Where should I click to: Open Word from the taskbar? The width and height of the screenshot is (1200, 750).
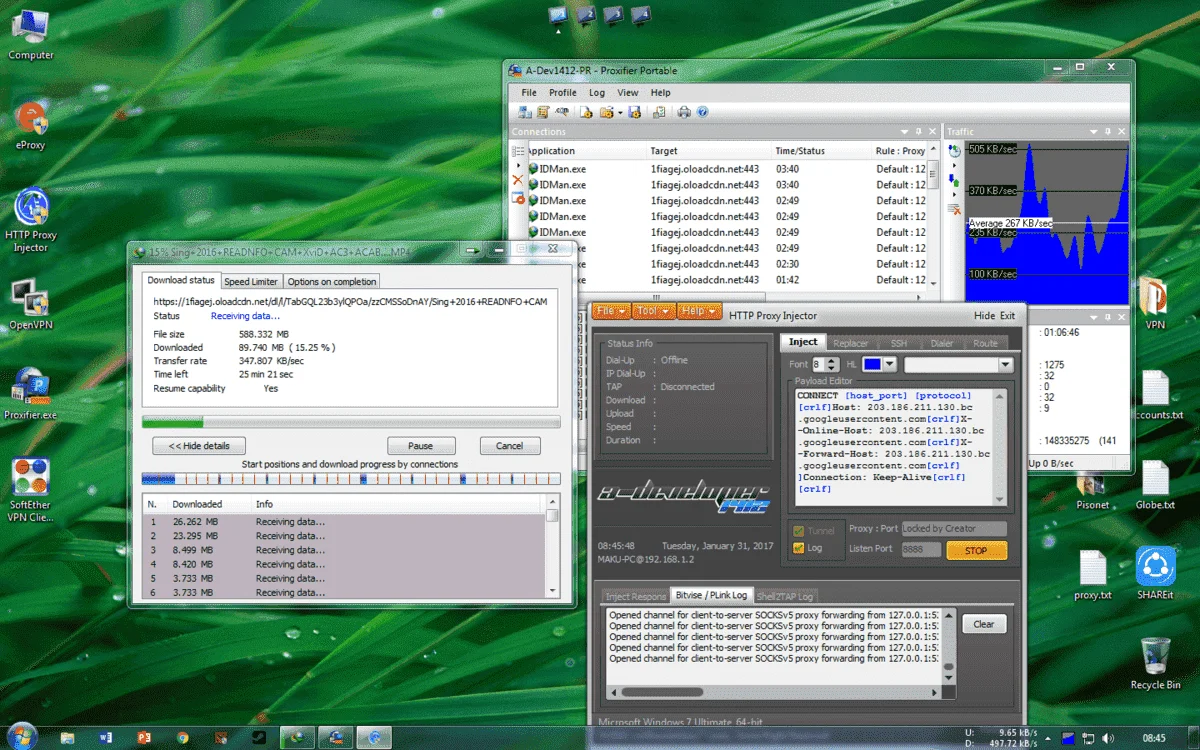[x=106, y=738]
